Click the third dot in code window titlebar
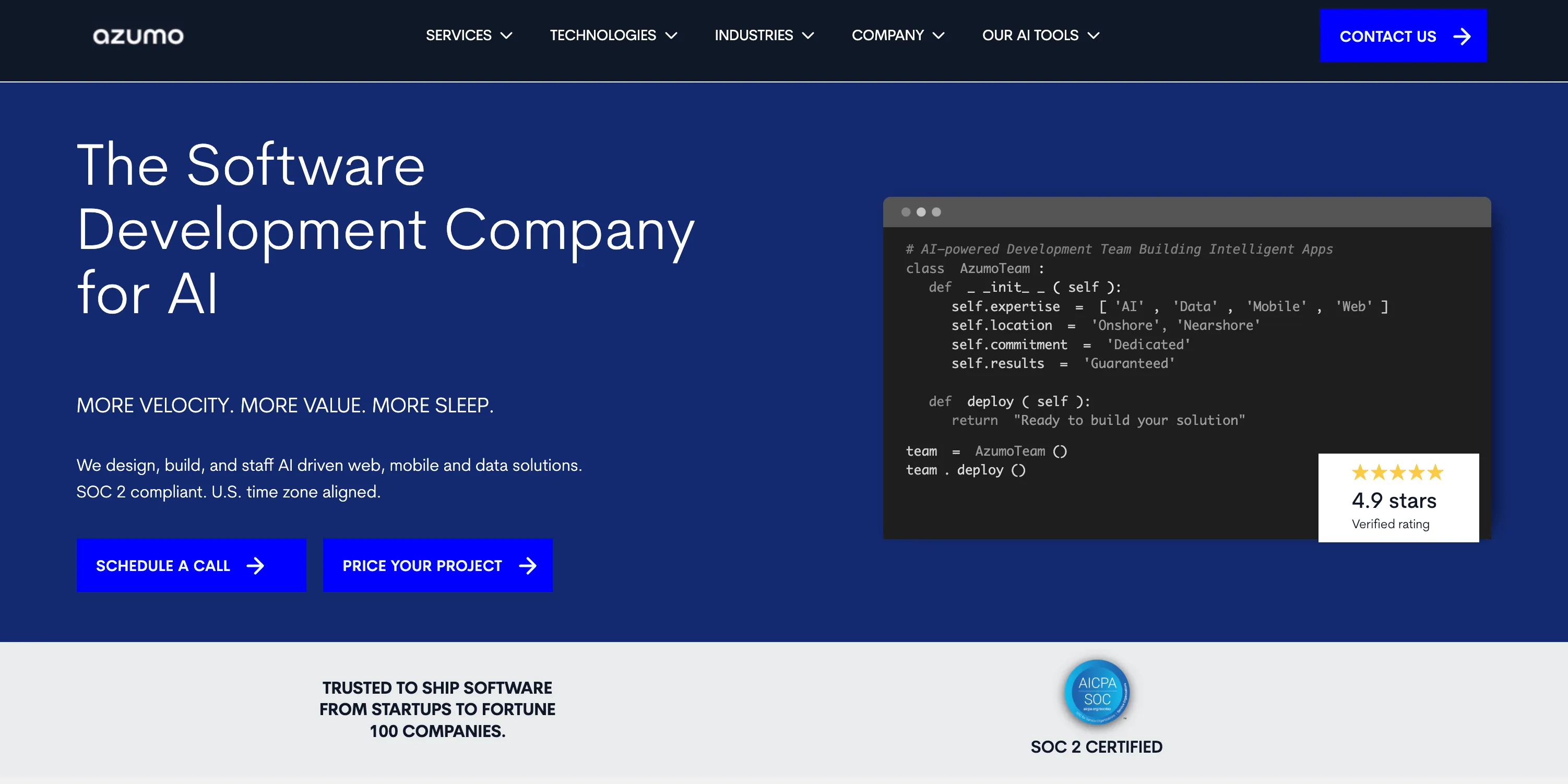The image size is (1568, 784). (x=936, y=212)
